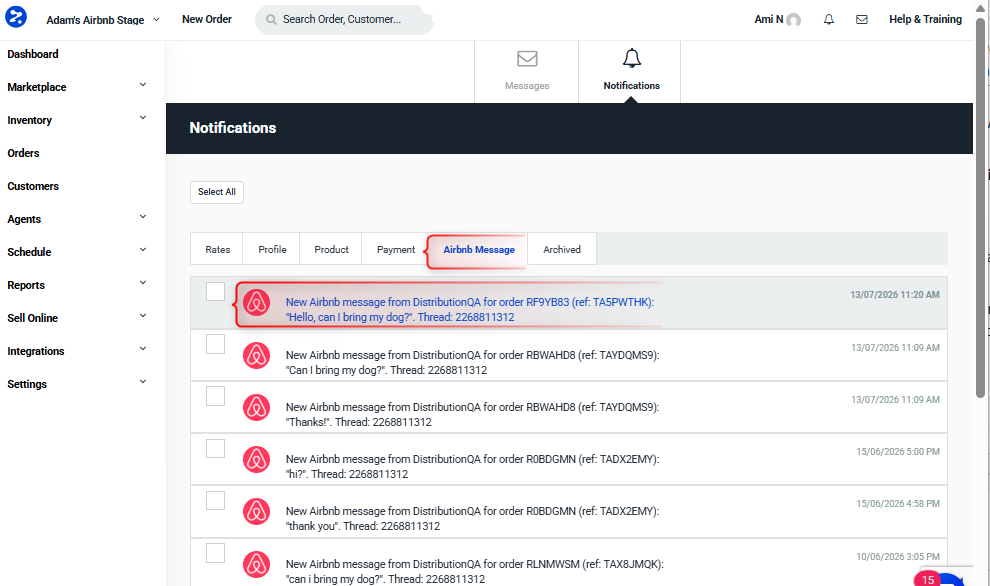The image size is (990, 586).
Task: Click Airbnb icon beside the "hi?" message
Action: (256, 460)
